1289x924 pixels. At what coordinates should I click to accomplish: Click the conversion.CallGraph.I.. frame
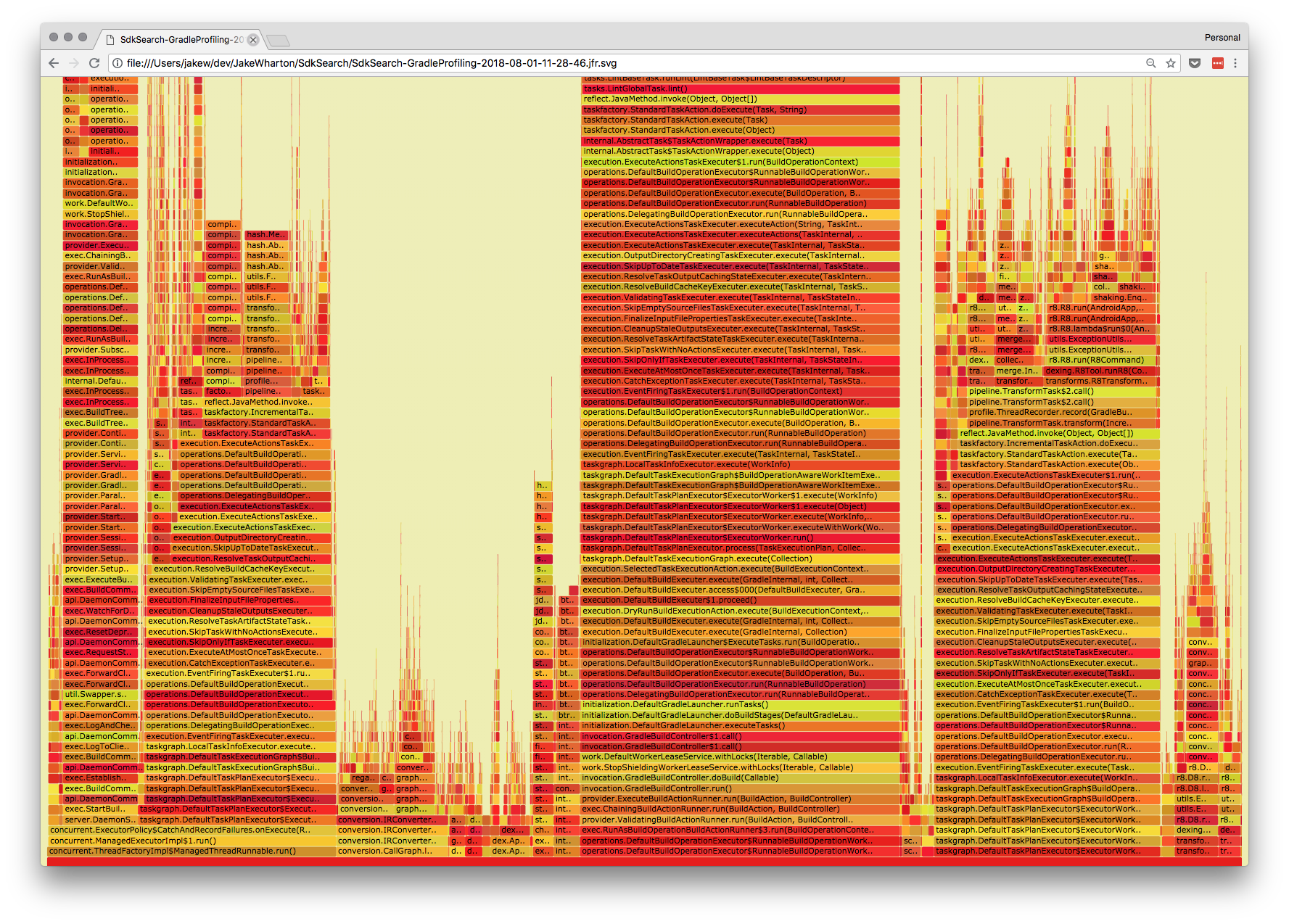392,851
